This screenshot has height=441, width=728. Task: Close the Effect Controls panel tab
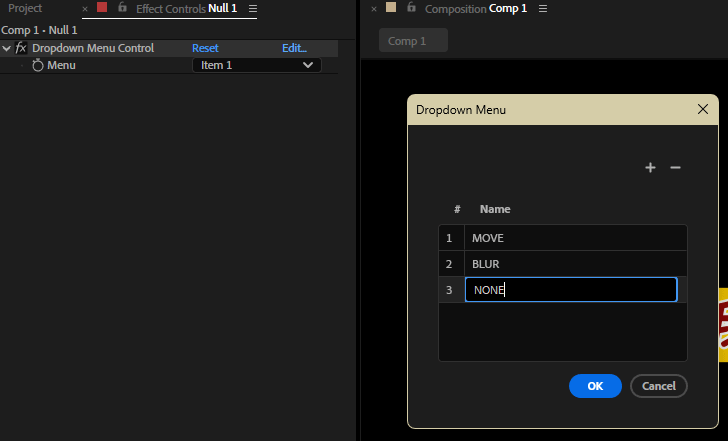[x=85, y=9]
